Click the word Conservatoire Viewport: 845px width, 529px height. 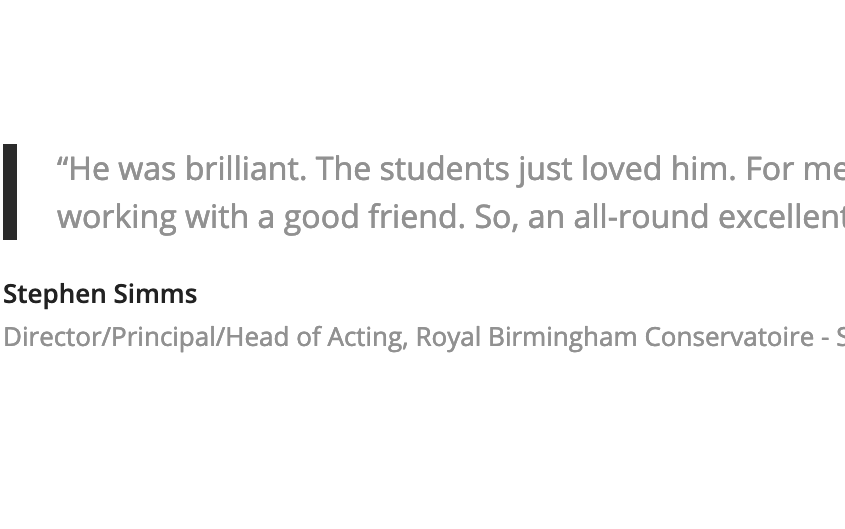729,337
